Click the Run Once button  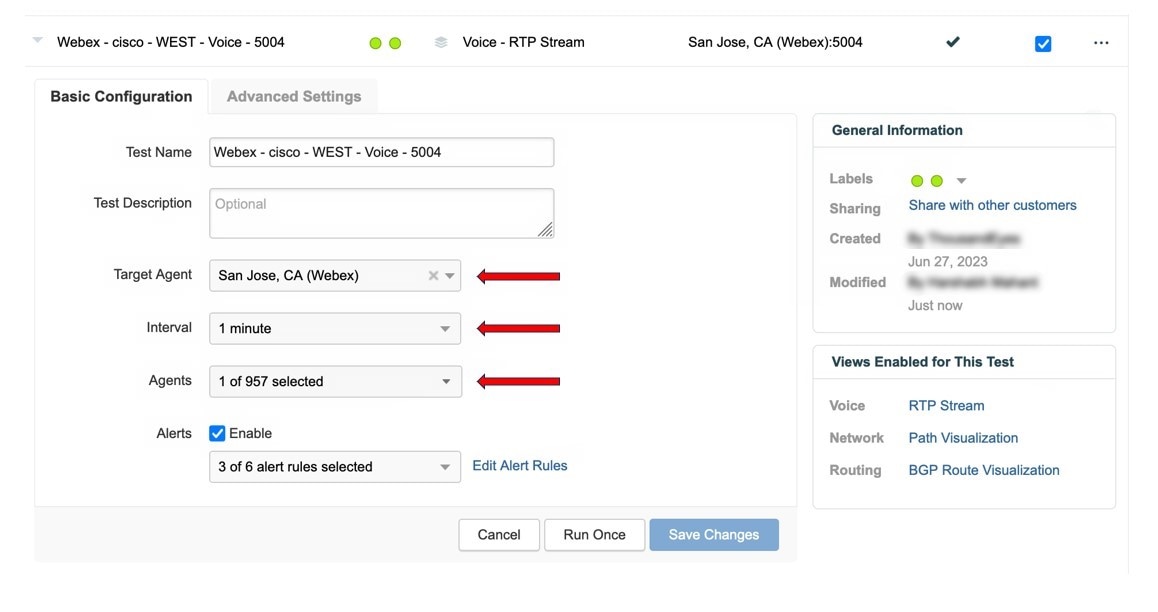[x=595, y=534]
